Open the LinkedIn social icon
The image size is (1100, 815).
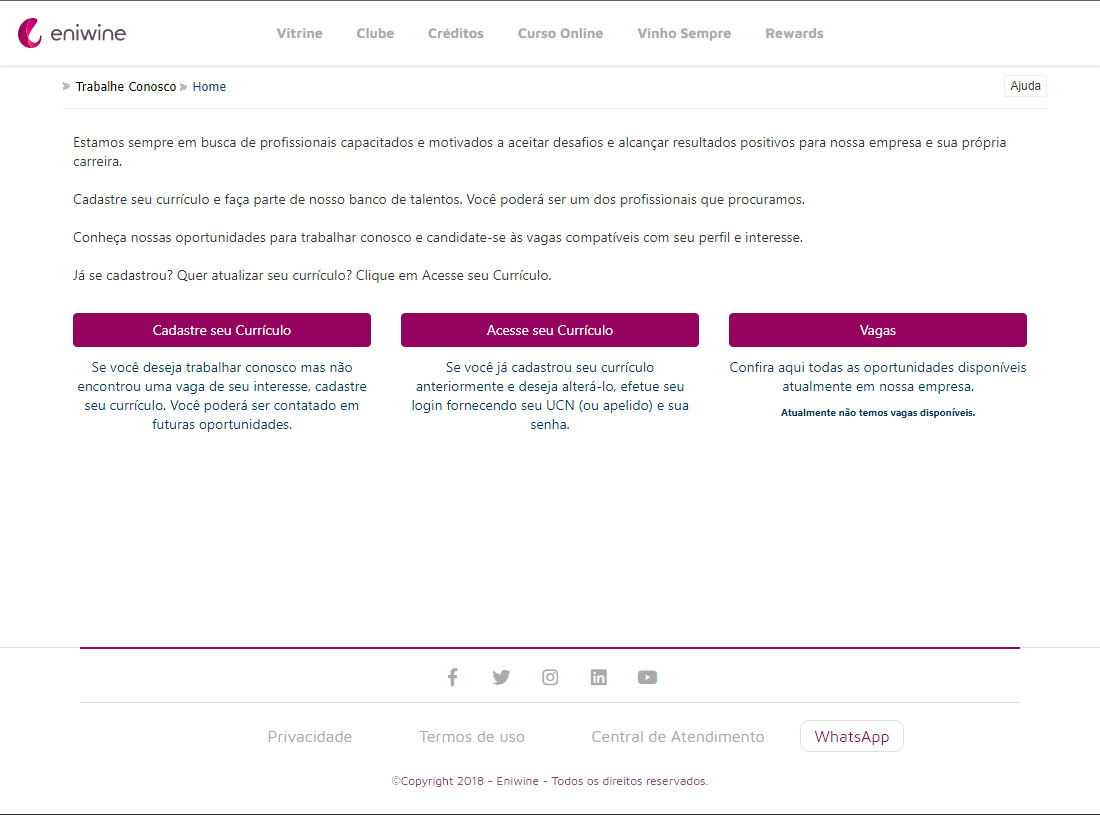598,677
